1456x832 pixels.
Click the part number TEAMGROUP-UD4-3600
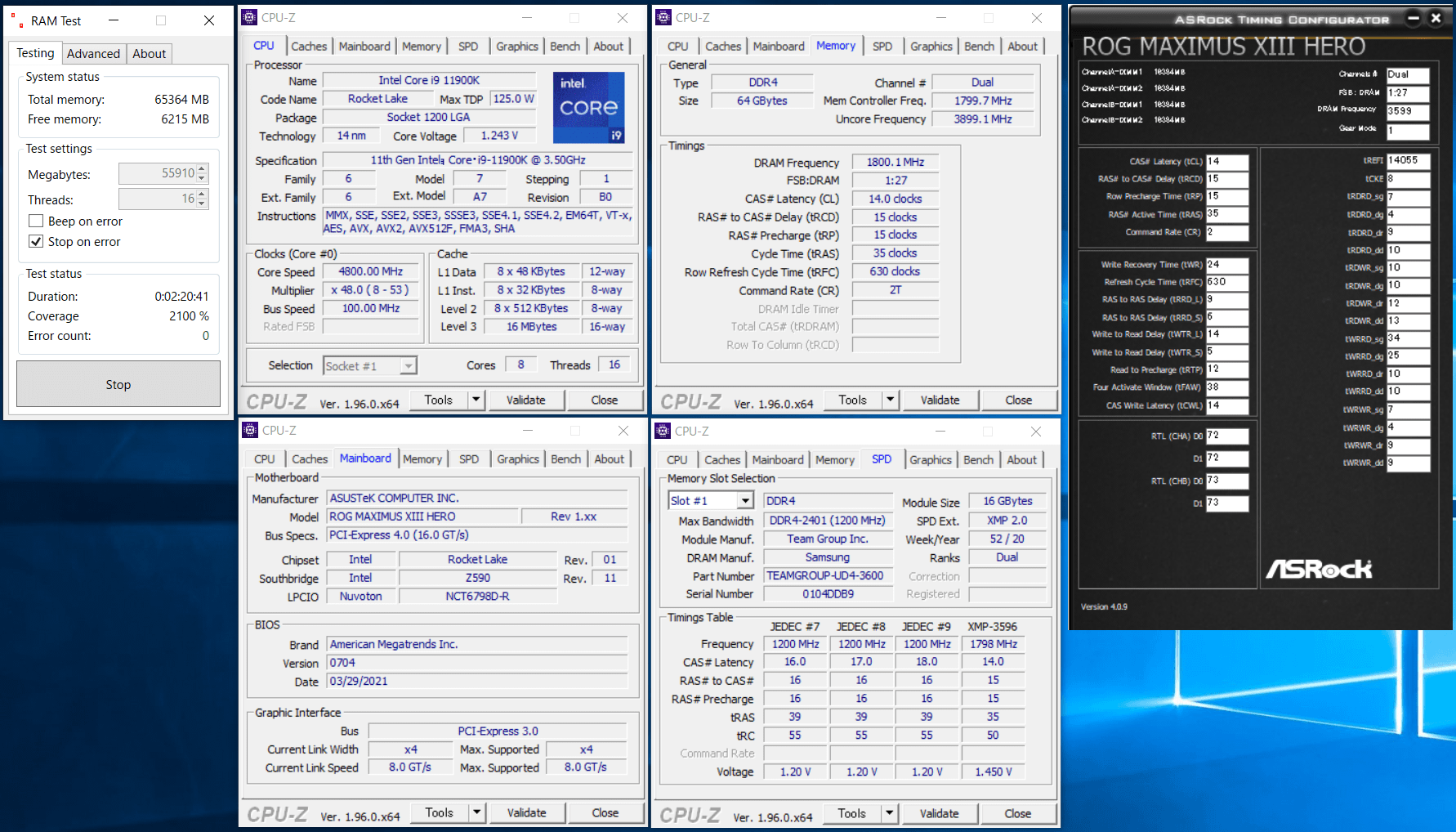pyautogui.click(x=828, y=575)
